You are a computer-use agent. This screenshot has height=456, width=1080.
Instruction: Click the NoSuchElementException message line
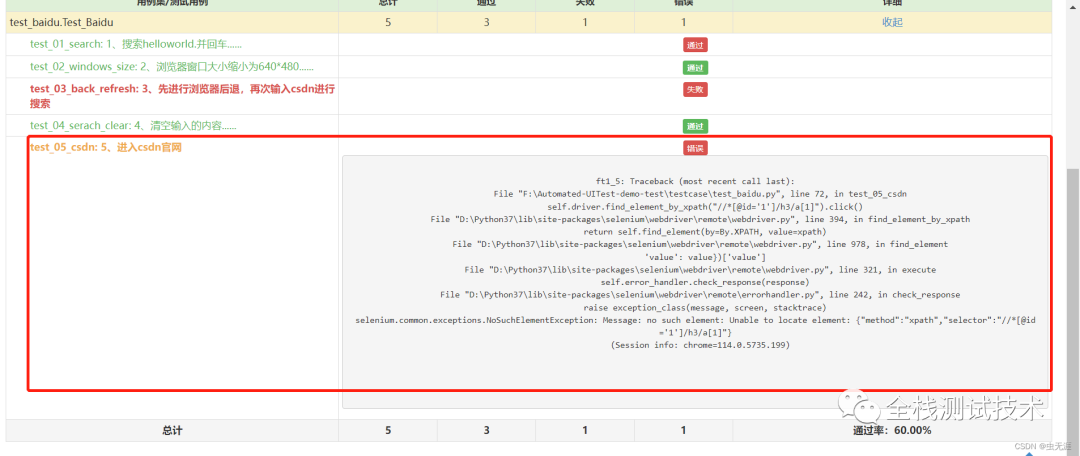point(695,327)
